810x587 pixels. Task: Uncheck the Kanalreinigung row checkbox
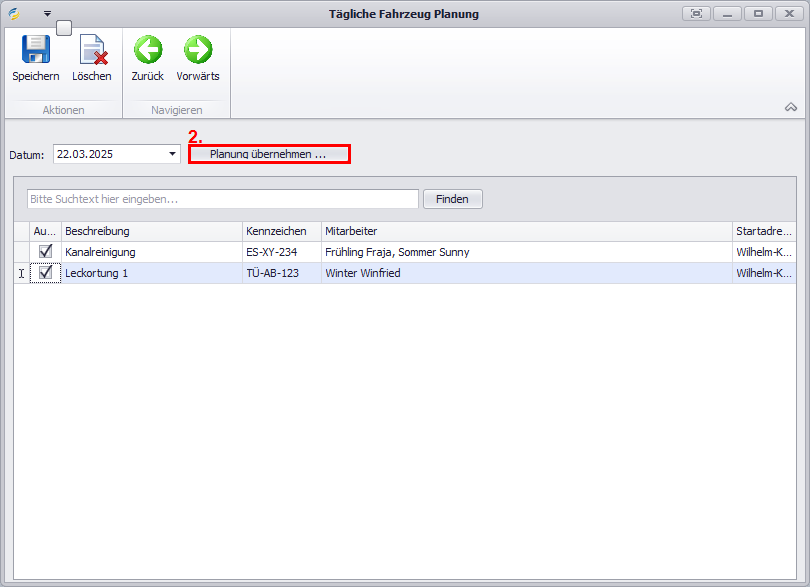click(45, 252)
